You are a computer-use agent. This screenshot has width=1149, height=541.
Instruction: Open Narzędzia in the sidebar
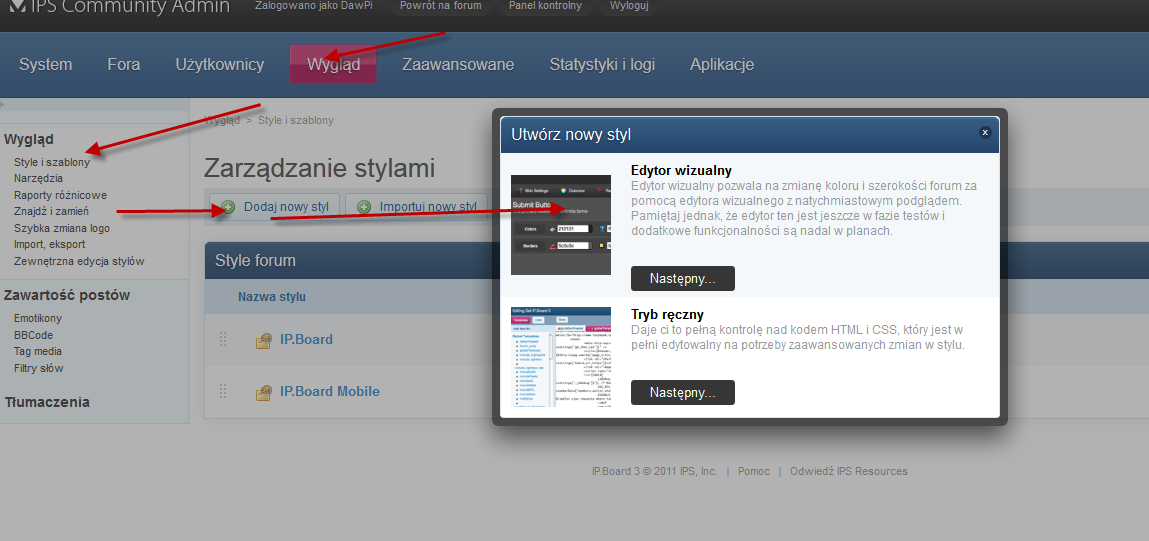pos(38,178)
